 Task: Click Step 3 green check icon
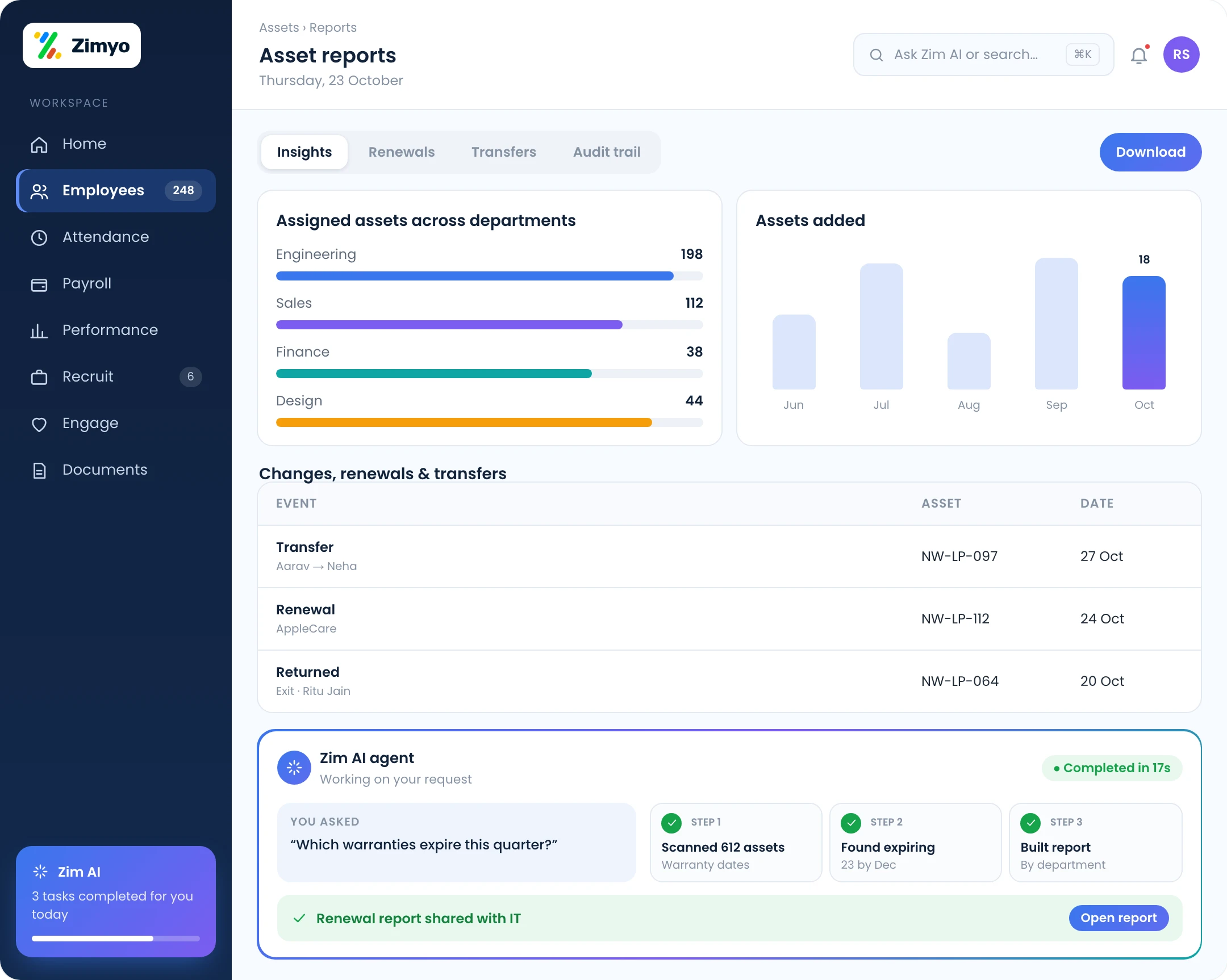pos(1030,823)
